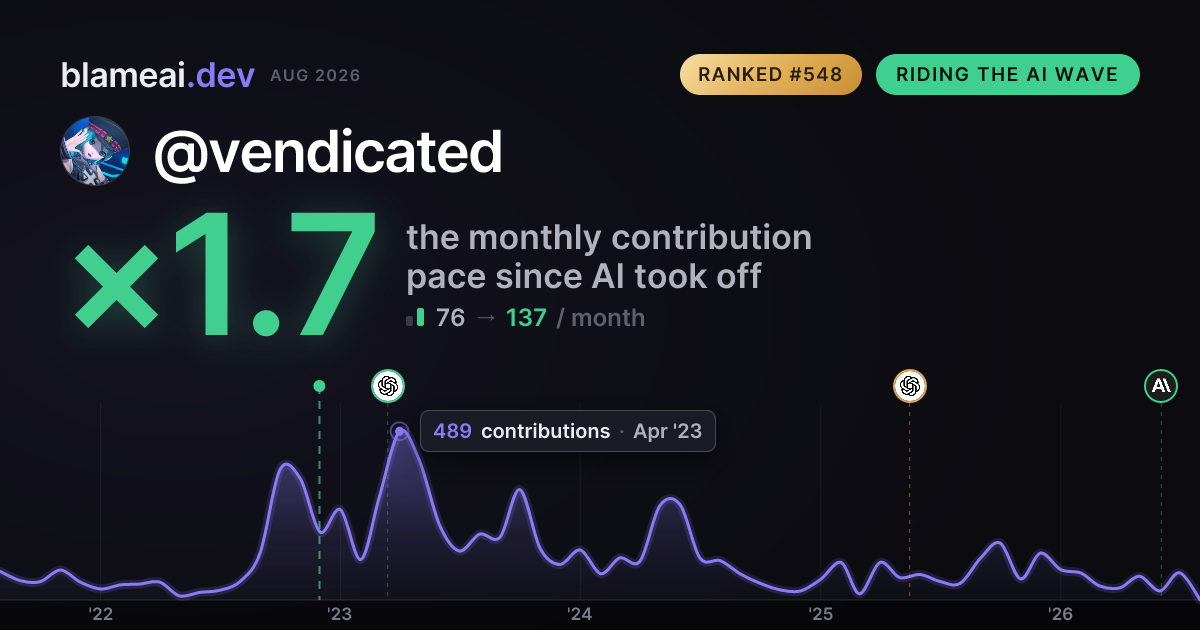Image resolution: width=1200 pixels, height=630 pixels.
Task: Select the '26 axis label
Action: [1060, 614]
